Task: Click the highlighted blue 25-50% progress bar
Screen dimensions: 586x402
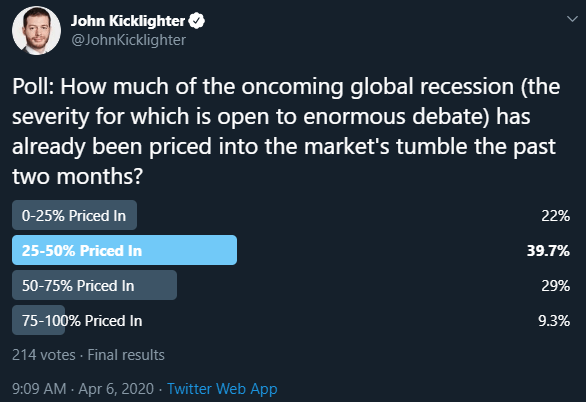Action: coord(124,250)
